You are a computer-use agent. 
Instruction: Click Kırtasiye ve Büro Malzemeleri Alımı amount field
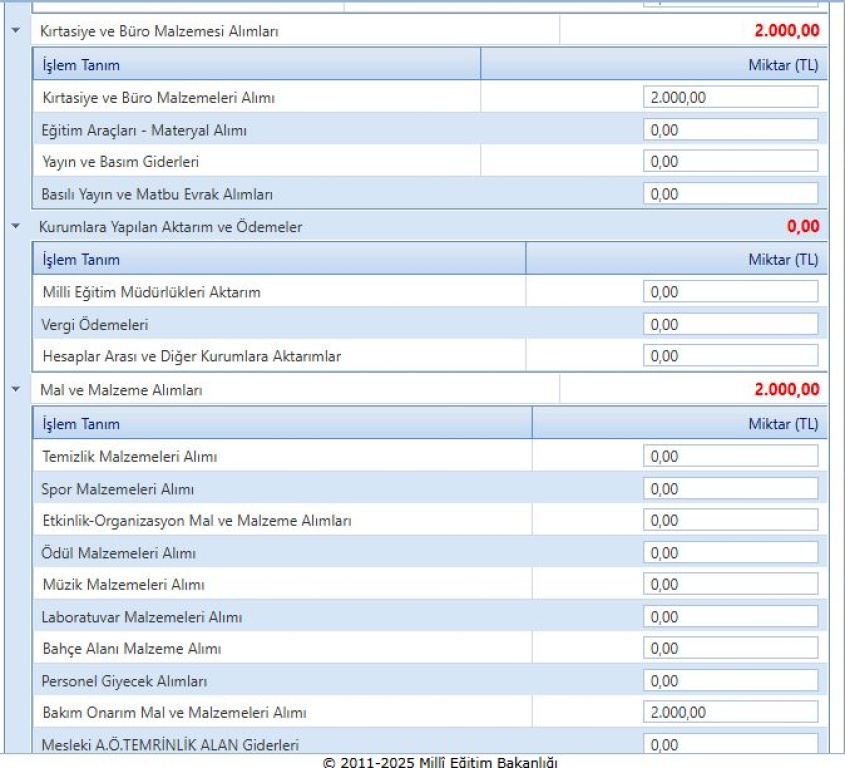pos(730,97)
